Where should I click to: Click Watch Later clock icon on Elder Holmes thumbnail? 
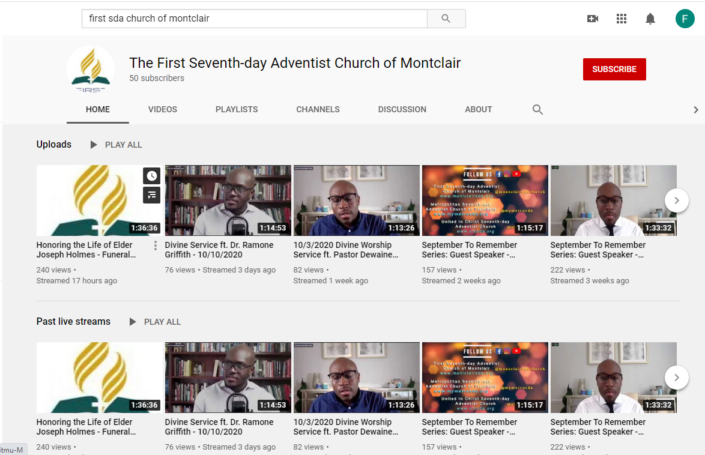point(152,176)
